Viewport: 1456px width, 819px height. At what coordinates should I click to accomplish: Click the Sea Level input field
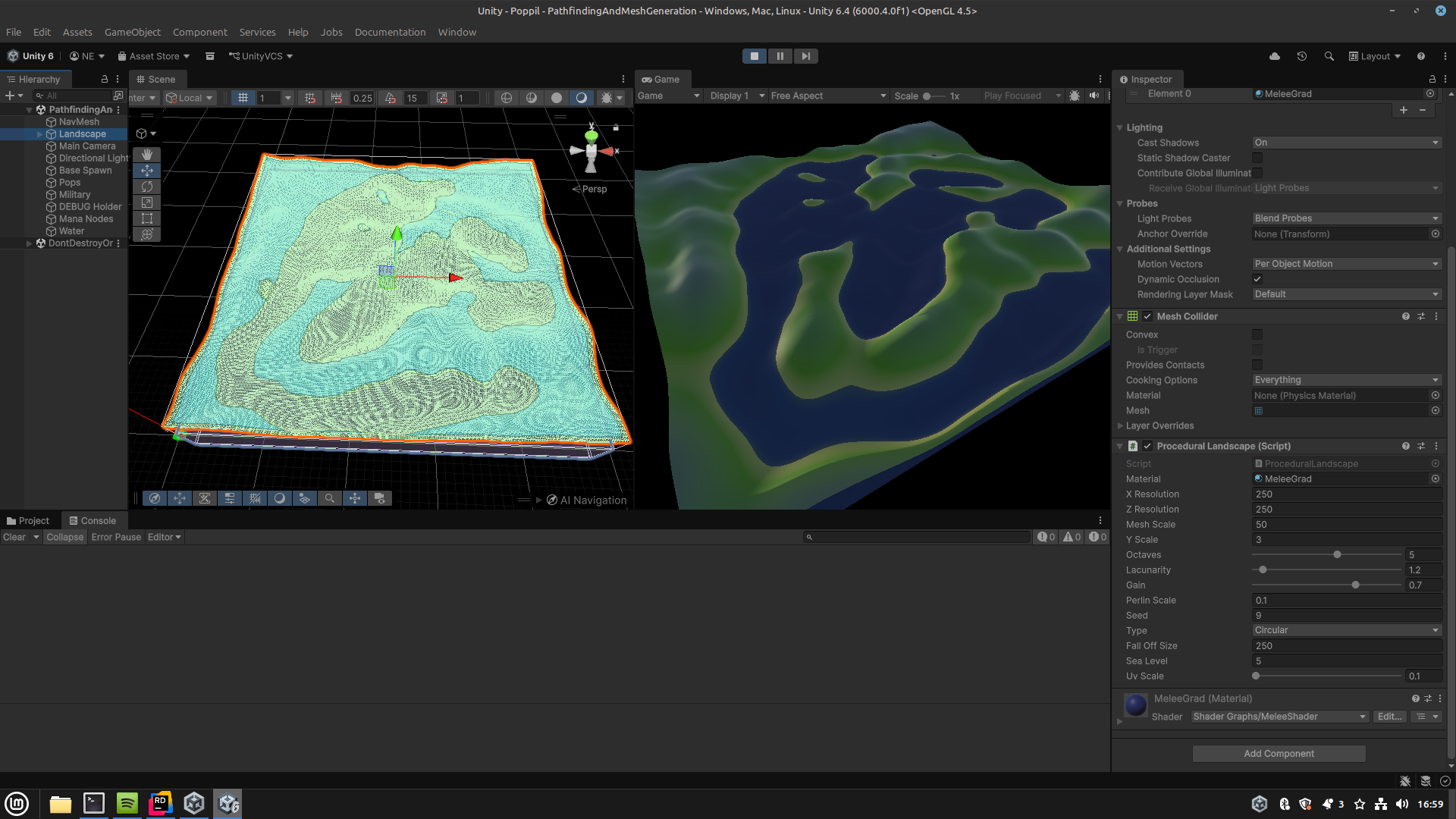pyautogui.click(x=1346, y=661)
